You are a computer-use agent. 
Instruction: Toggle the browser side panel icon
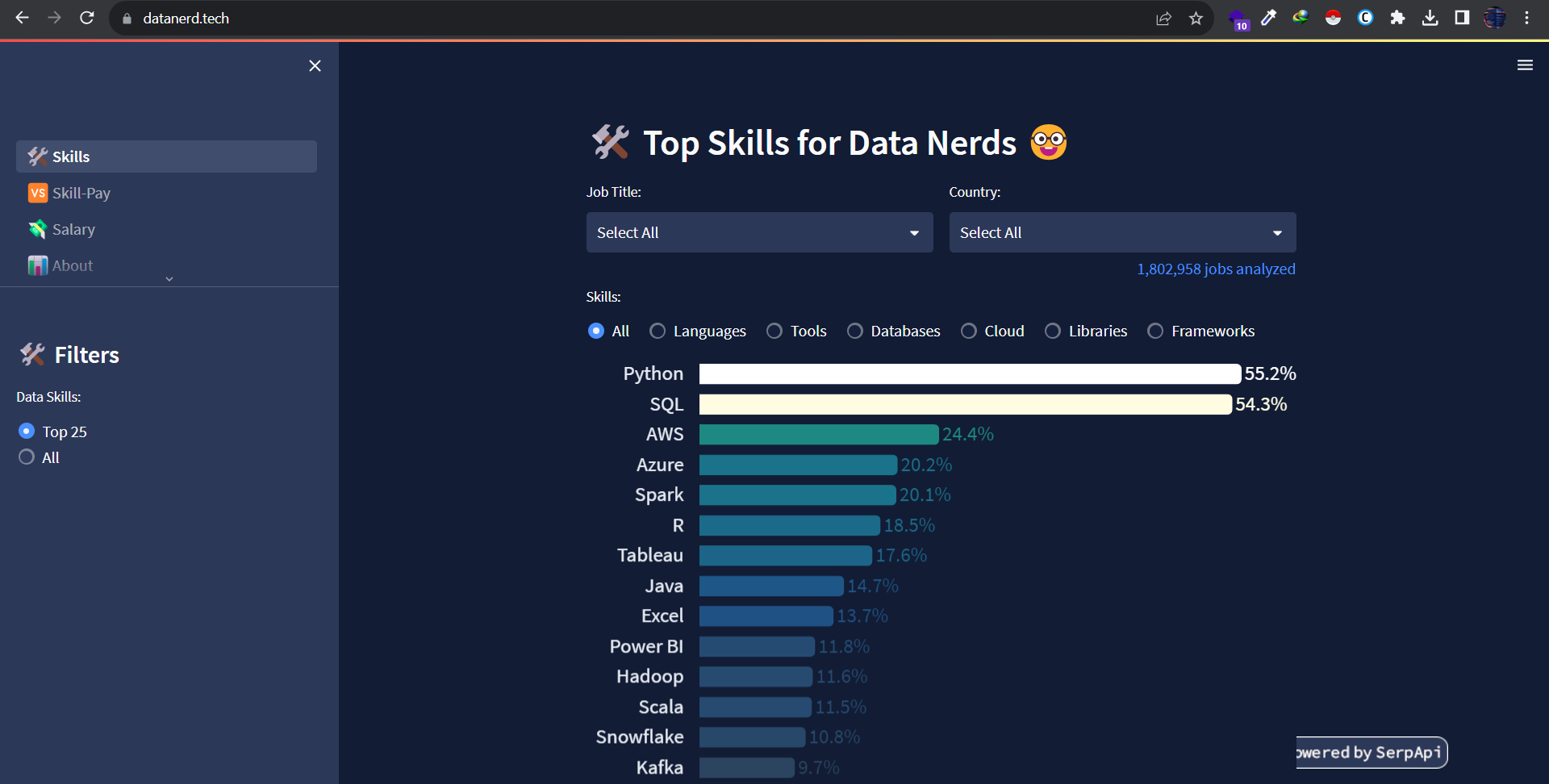click(1462, 18)
